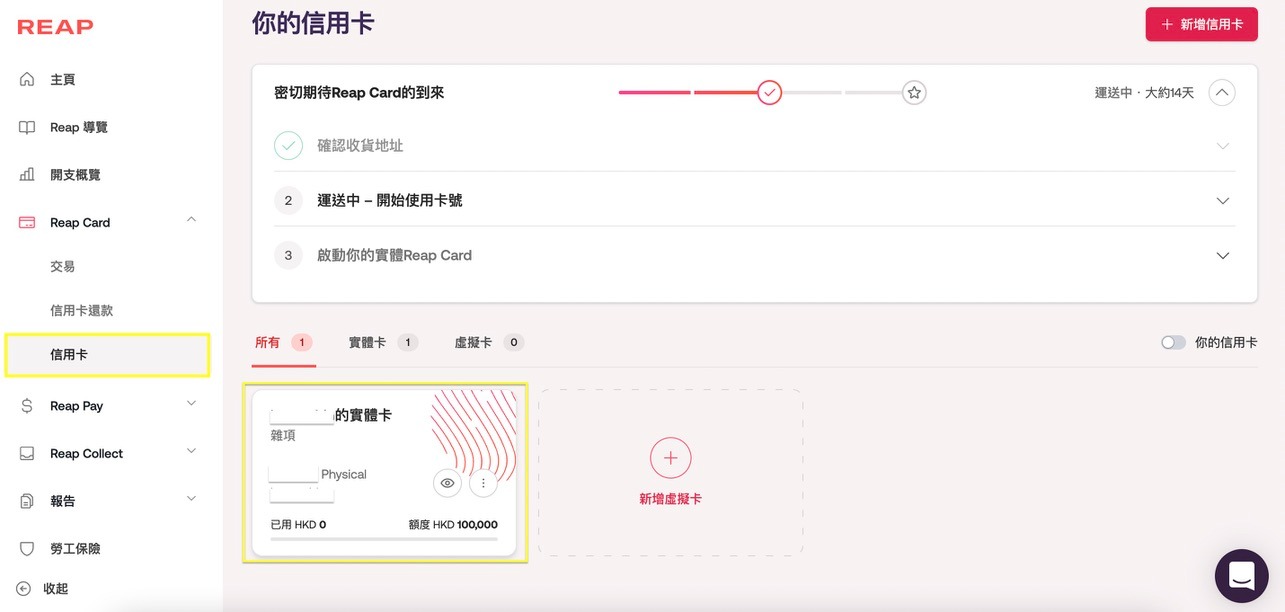Screen dimensions: 1285x612
Task: Open 交易 in the sidebar
Action: click(63, 267)
